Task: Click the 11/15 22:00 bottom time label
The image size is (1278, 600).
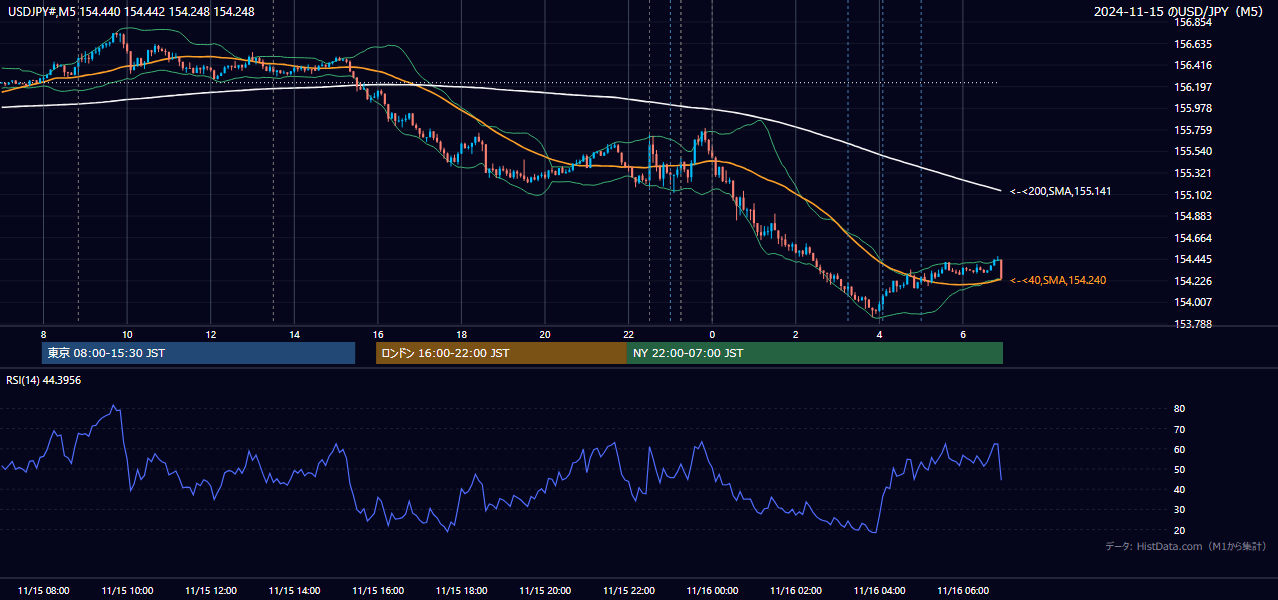Action: click(629, 591)
